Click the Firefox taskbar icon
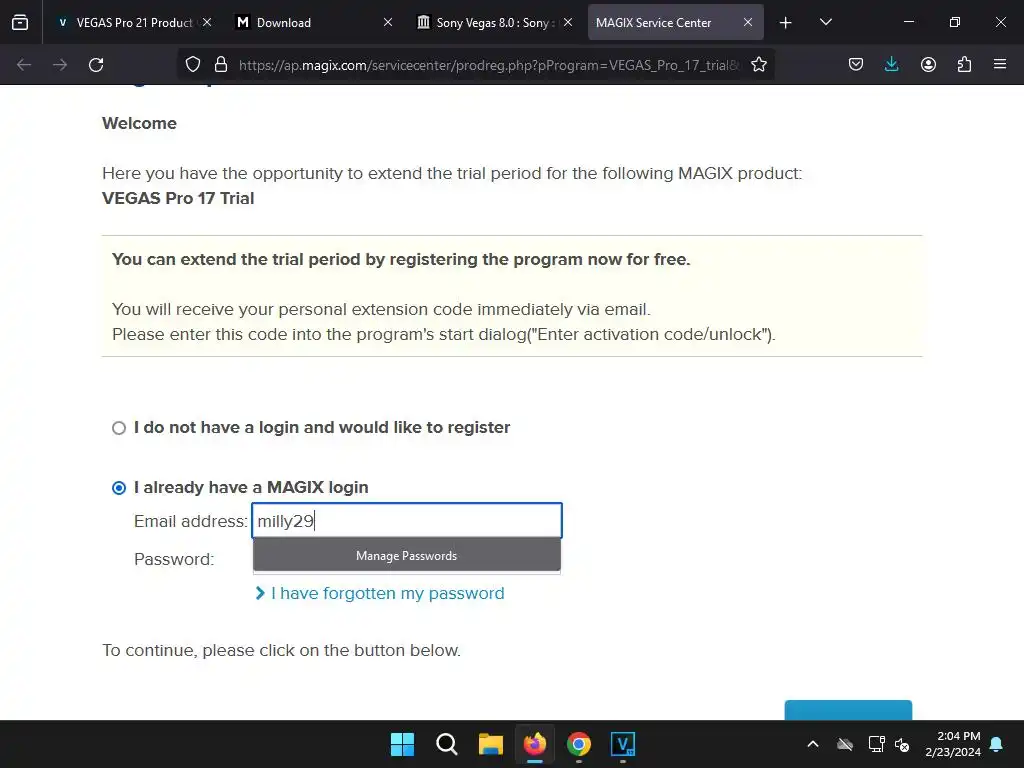This screenshot has height=768, width=1024. (535, 744)
